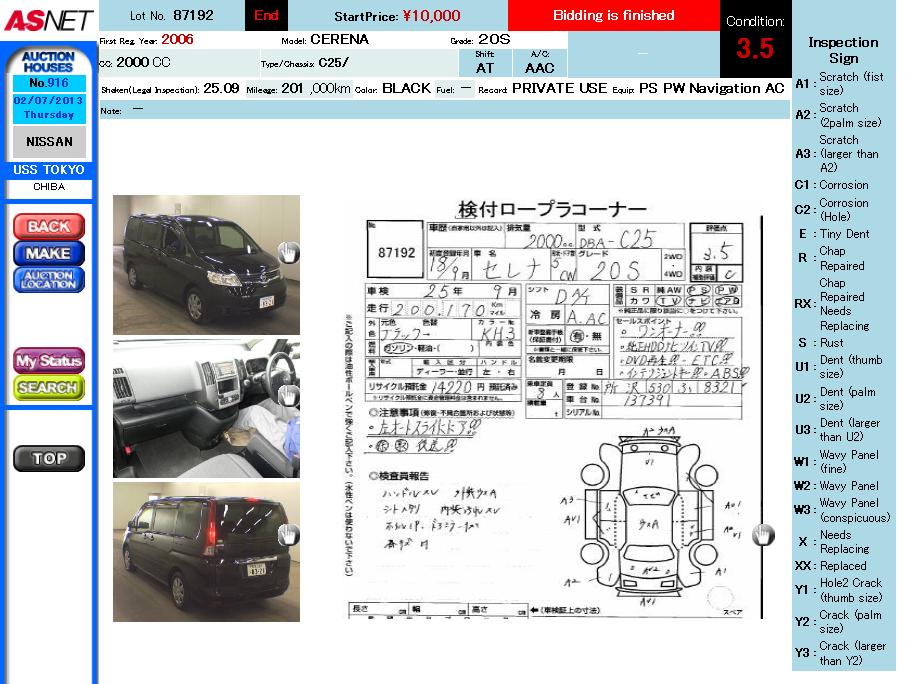Click the green SEARCH button
Image resolution: width=915 pixels, height=684 pixels.
coord(48,387)
